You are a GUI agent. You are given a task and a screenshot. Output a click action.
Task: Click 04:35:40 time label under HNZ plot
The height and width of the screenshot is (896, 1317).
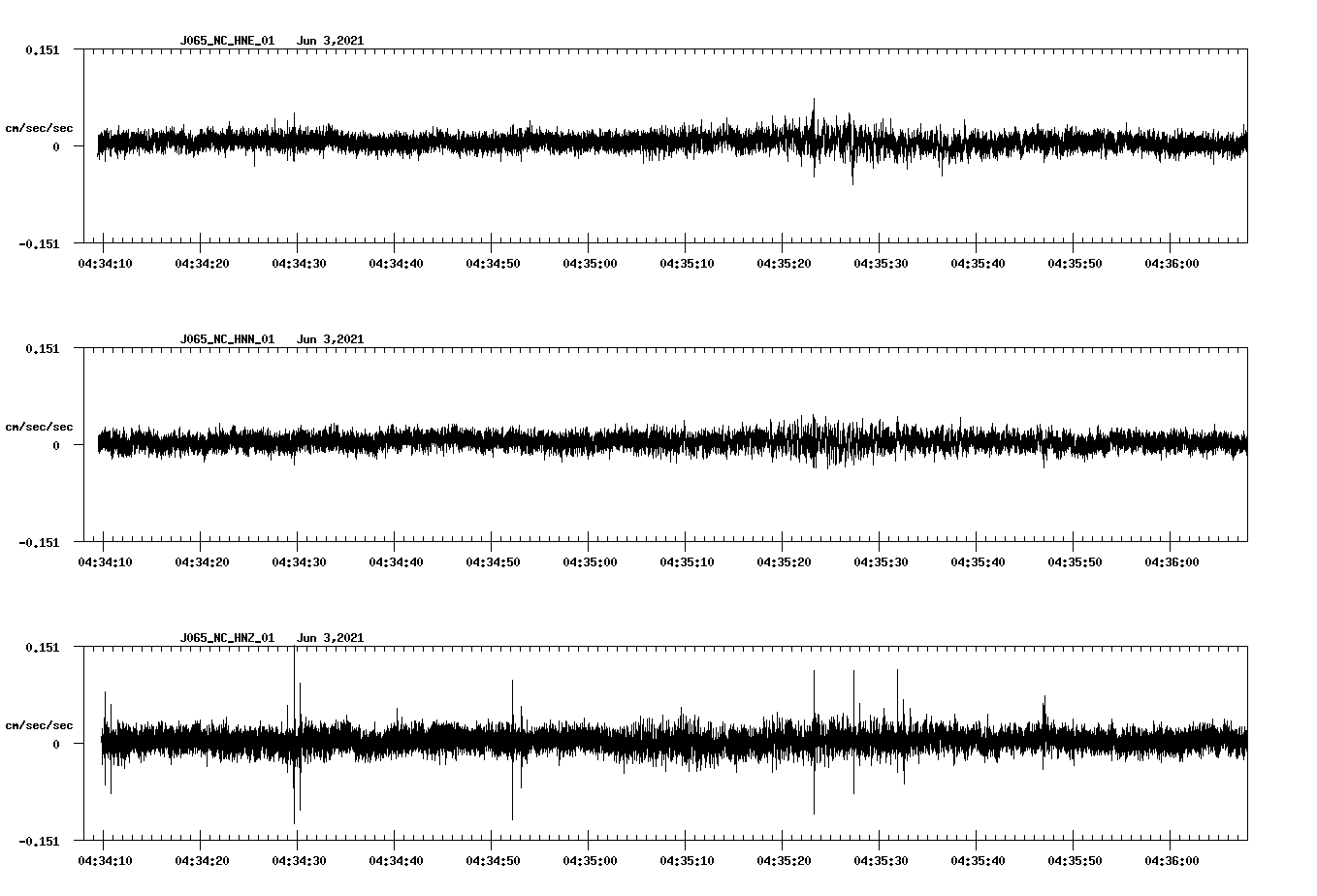pyautogui.click(x=978, y=861)
